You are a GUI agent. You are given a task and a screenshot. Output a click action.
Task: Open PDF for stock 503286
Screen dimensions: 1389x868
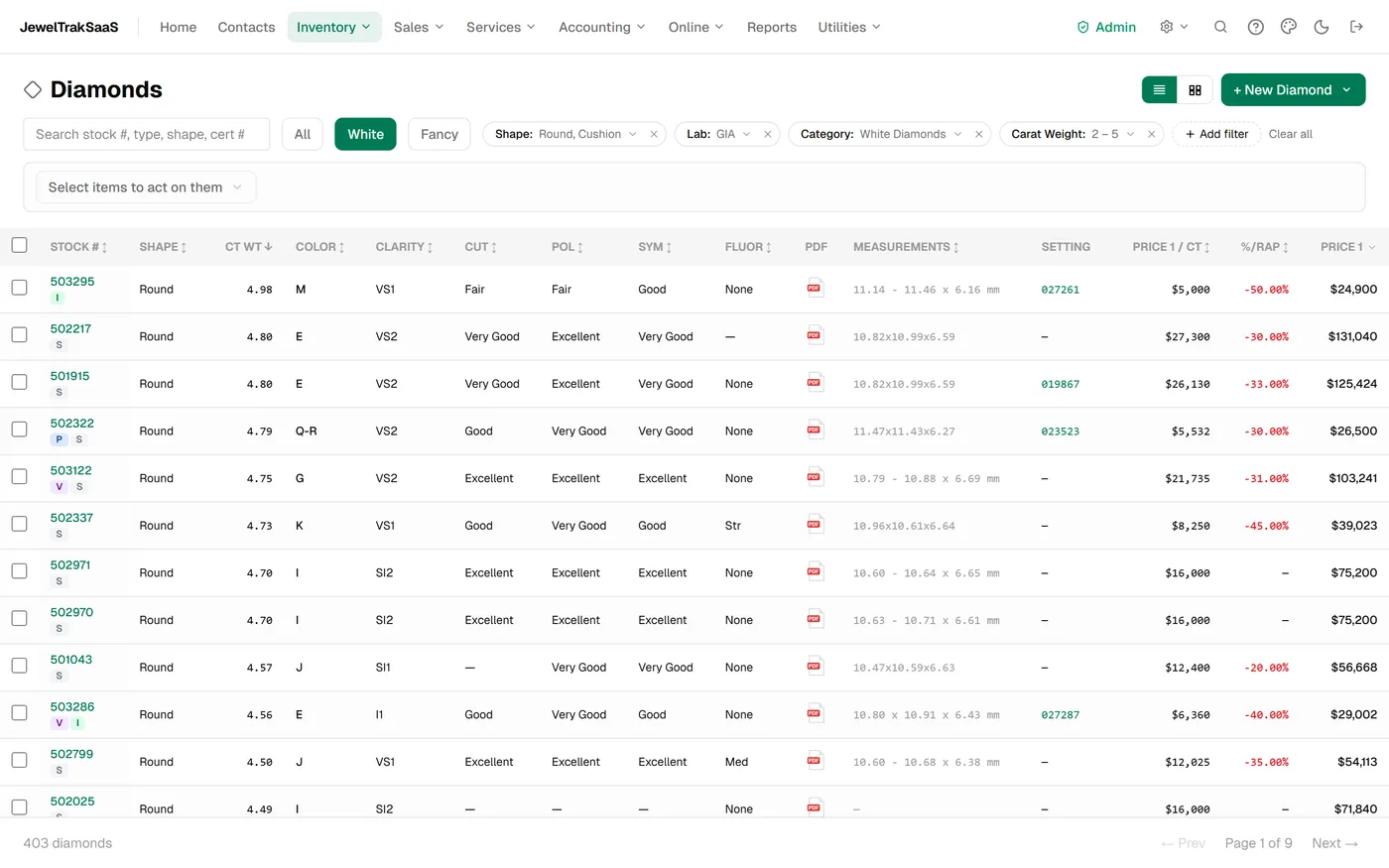tap(815, 714)
